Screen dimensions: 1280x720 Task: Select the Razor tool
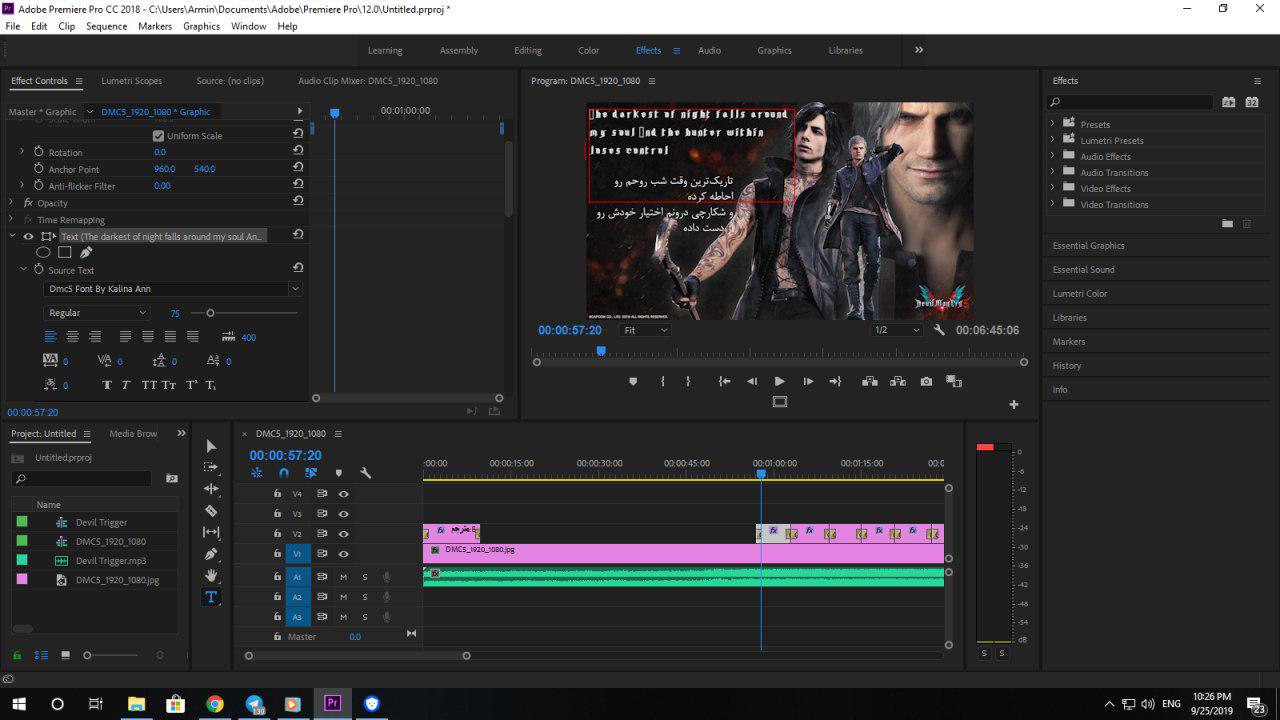(211, 511)
